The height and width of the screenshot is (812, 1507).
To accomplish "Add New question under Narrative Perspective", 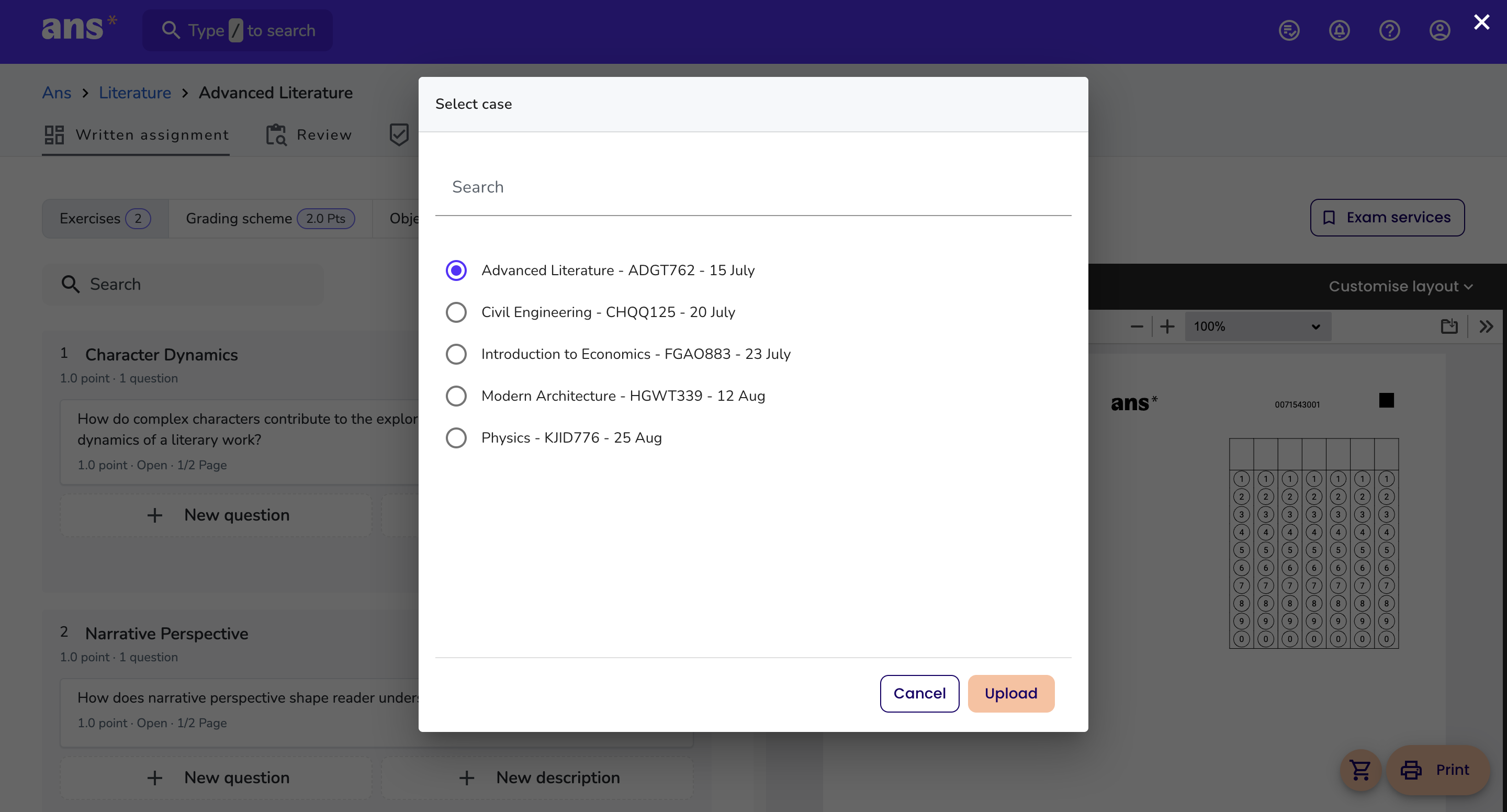I will coord(217,778).
